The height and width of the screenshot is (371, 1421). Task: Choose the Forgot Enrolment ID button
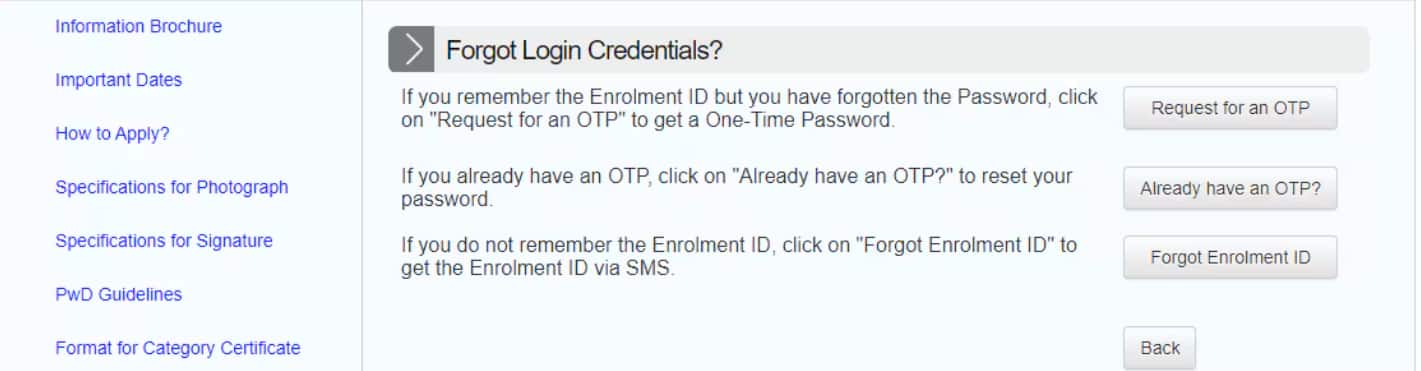(x=1230, y=257)
